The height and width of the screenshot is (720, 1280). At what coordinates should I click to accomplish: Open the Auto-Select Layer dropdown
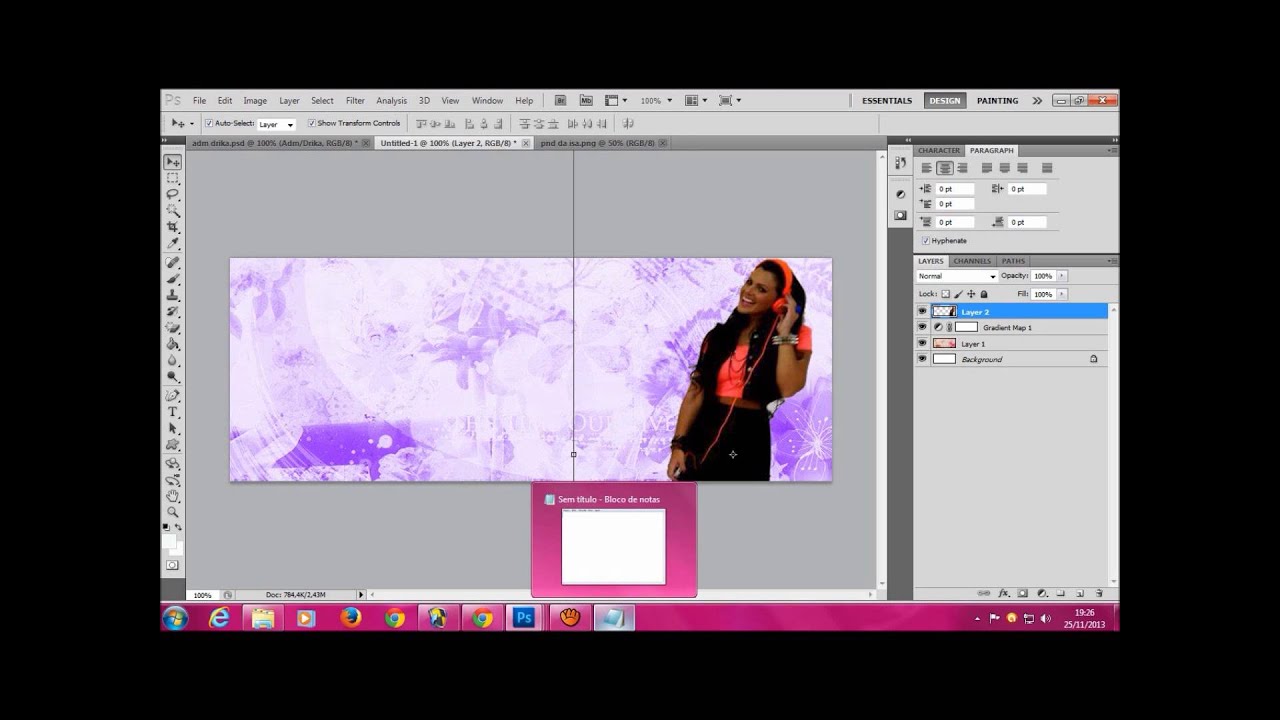pos(276,124)
